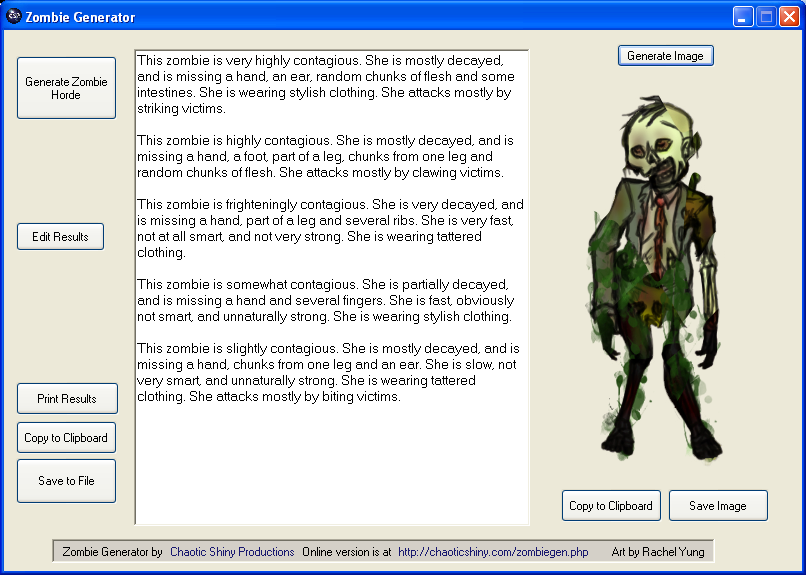Generate a new zombie image
Image resolution: width=806 pixels, height=575 pixels.
pos(665,55)
